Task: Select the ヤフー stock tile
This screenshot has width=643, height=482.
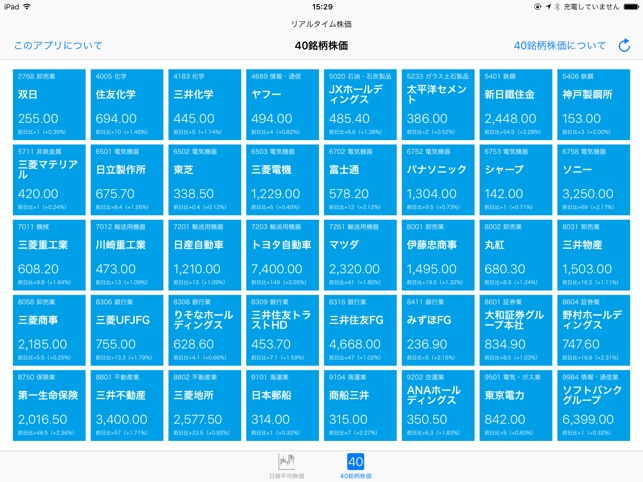Action: (283, 105)
